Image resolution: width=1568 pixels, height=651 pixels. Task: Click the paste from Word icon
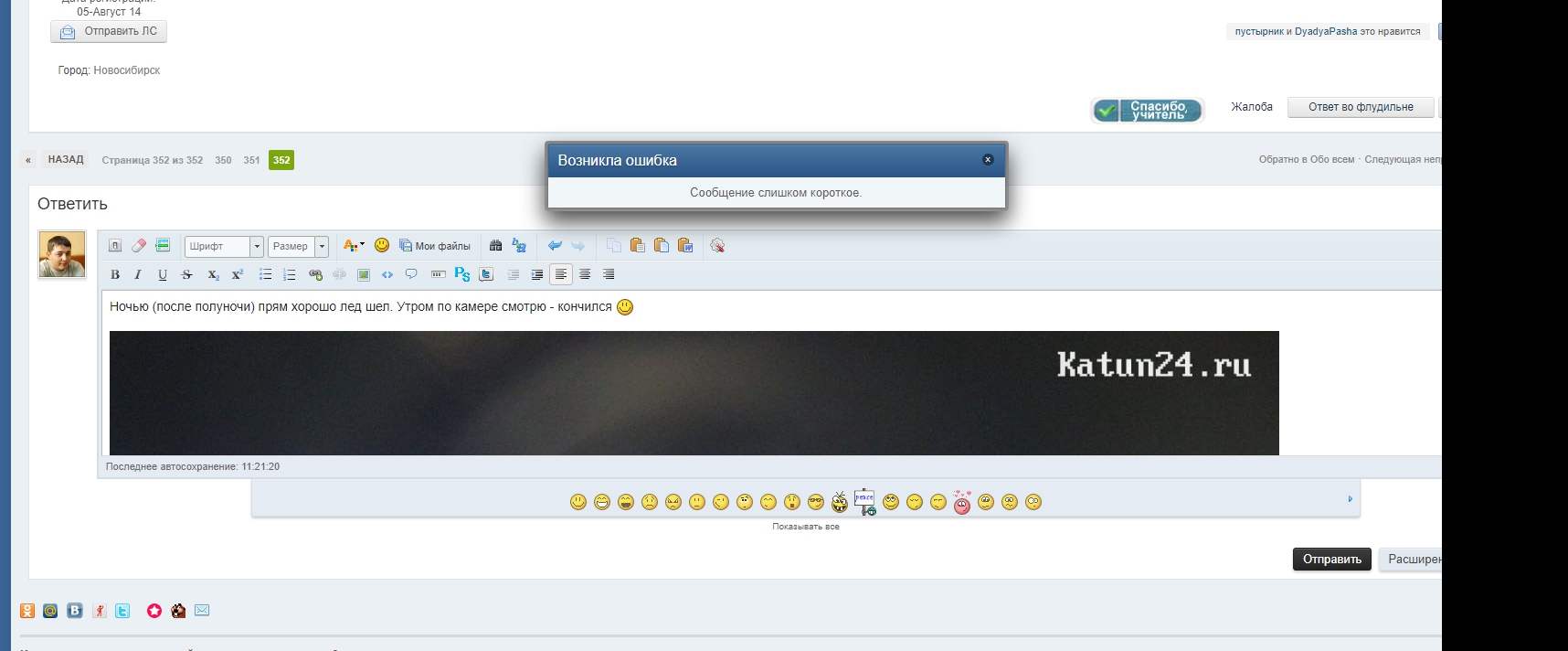pyautogui.click(x=685, y=245)
